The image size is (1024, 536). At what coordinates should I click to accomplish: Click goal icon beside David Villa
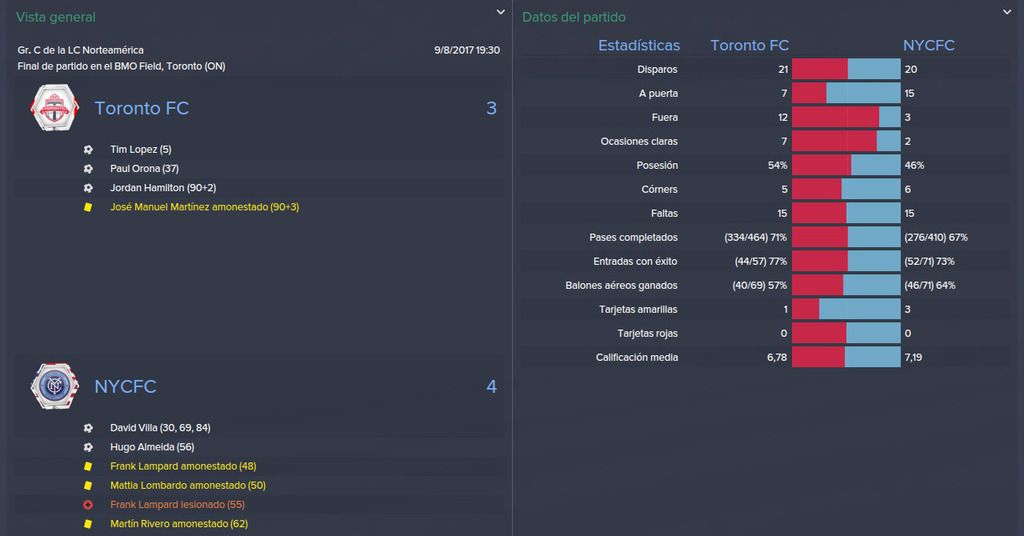coord(88,428)
